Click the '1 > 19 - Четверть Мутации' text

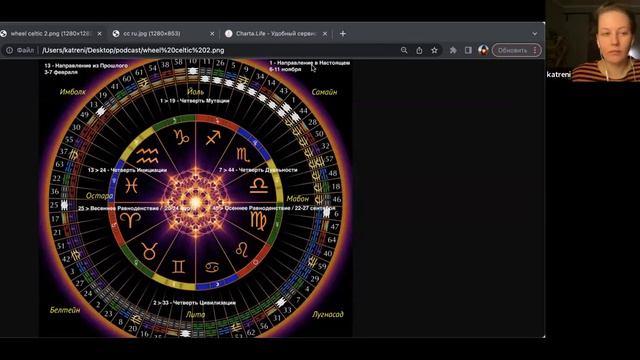point(195,101)
